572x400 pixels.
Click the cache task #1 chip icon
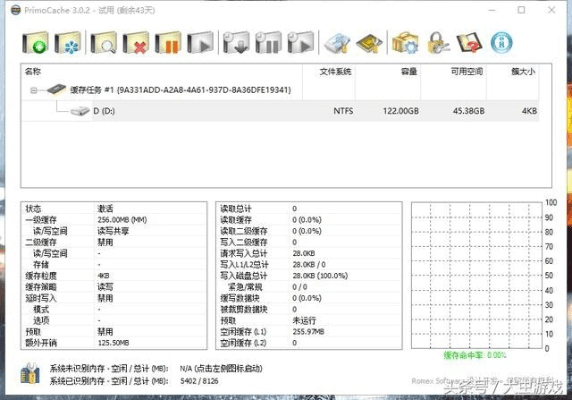tap(57, 89)
